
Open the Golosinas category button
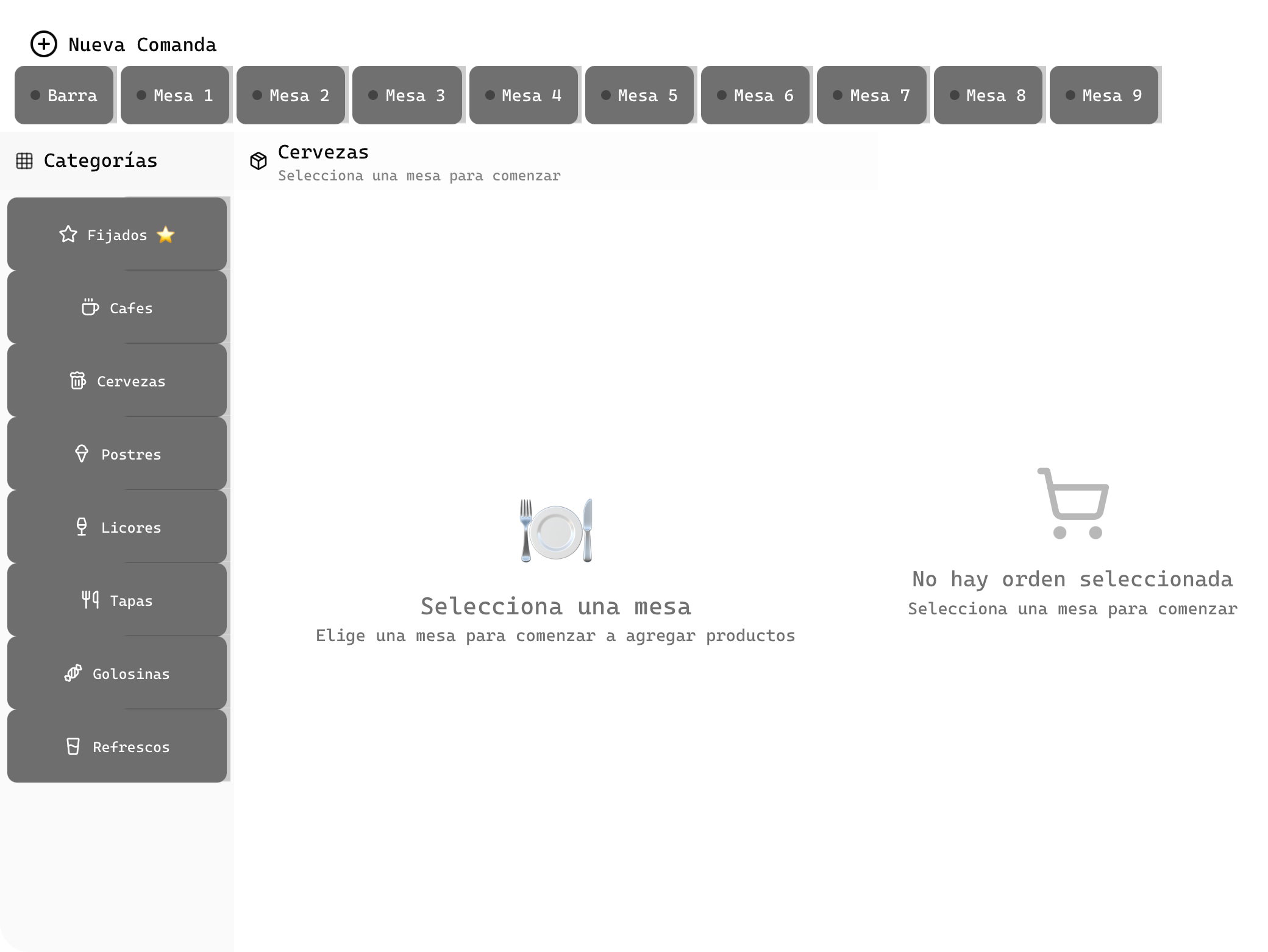(117, 673)
